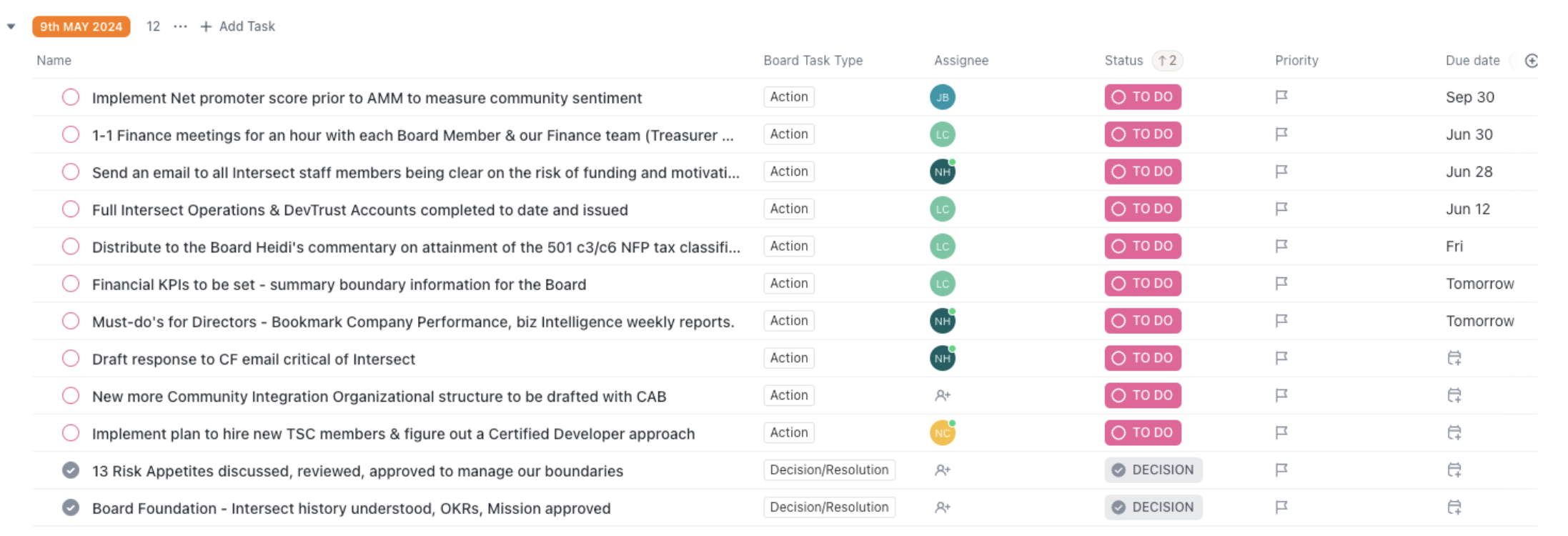The width and height of the screenshot is (1568, 536).
Task: Set priority flag for 'Financial KPIs to be set'
Action: [x=1281, y=284]
